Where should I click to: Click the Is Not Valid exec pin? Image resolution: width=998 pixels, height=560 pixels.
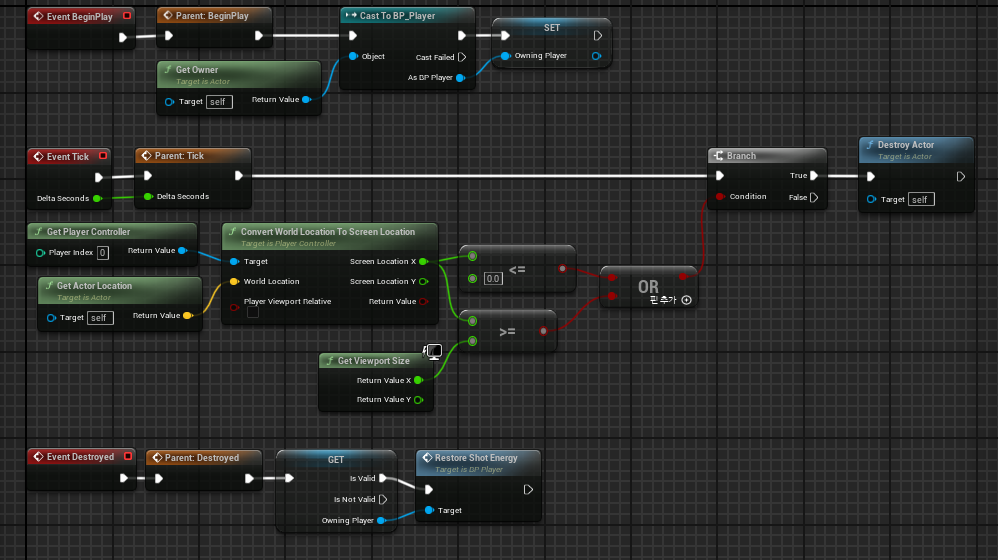pos(383,500)
